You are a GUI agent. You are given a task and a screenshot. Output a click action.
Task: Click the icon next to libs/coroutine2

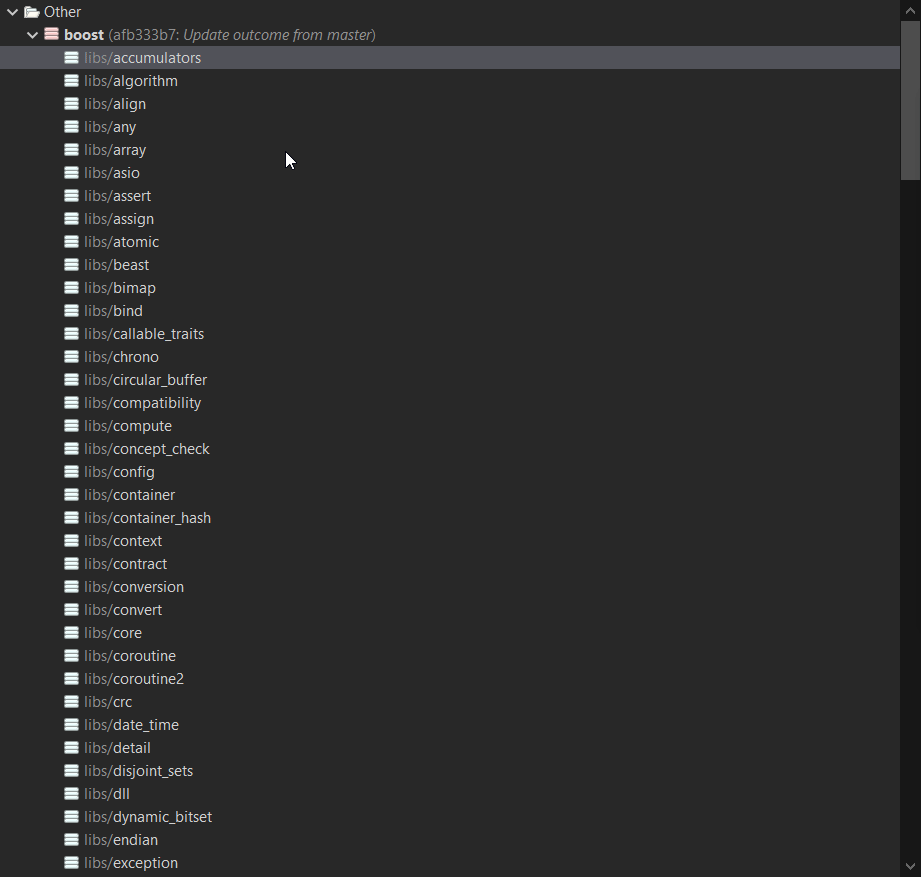[71, 678]
